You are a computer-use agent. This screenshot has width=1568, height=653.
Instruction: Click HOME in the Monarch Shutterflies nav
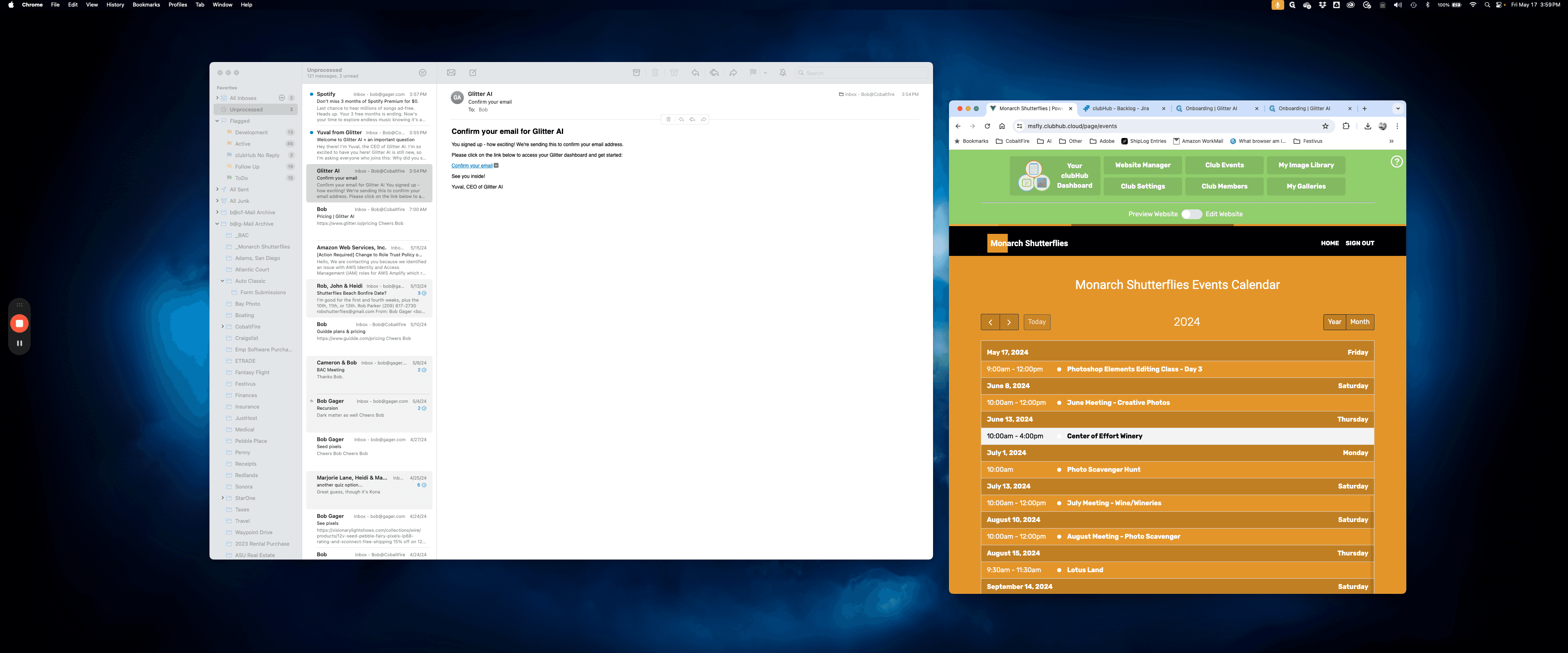coord(1330,243)
